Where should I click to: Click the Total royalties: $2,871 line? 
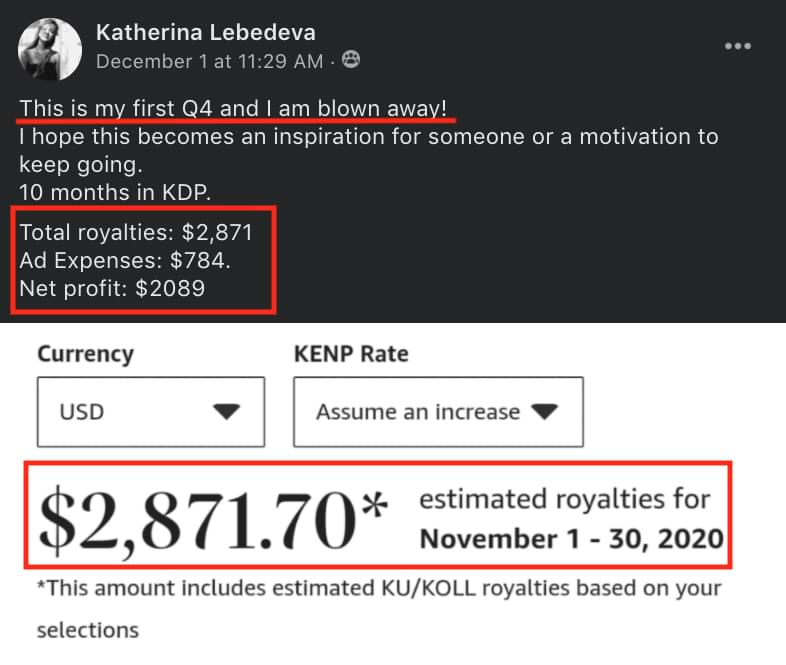[136, 233]
